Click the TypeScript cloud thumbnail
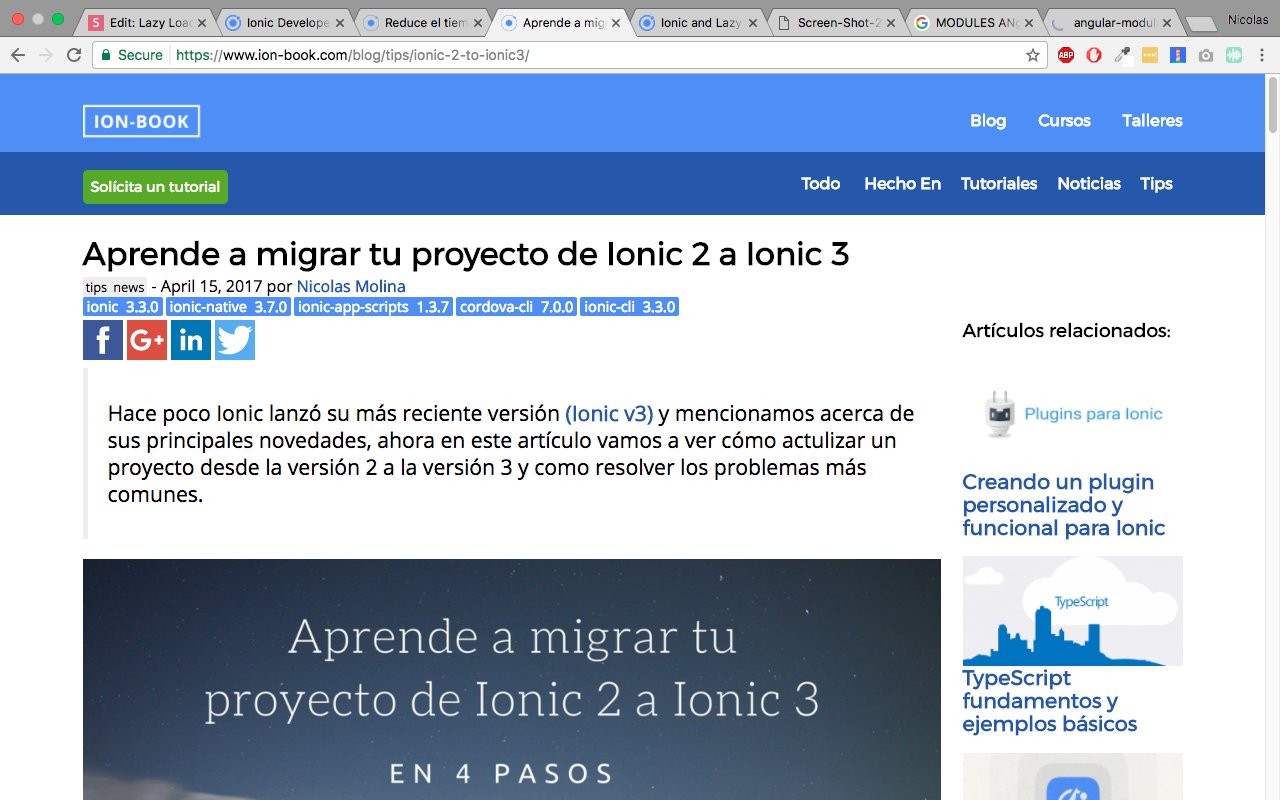This screenshot has height=800, width=1280. point(1072,611)
